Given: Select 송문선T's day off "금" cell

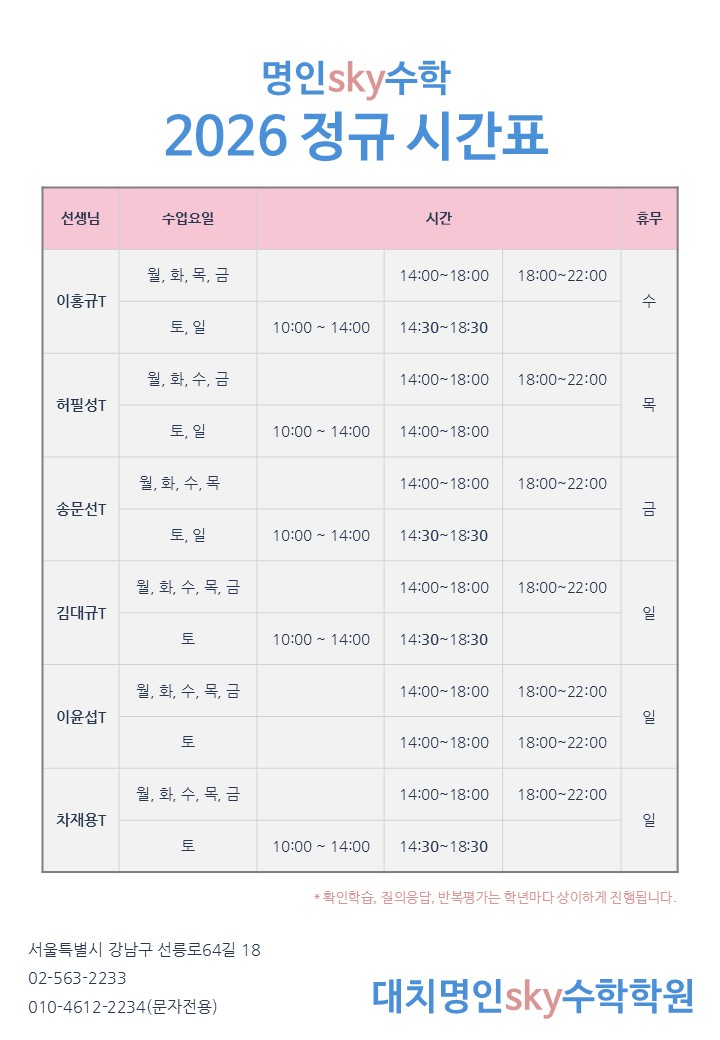Looking at the screenshot, I should (649, 509).
